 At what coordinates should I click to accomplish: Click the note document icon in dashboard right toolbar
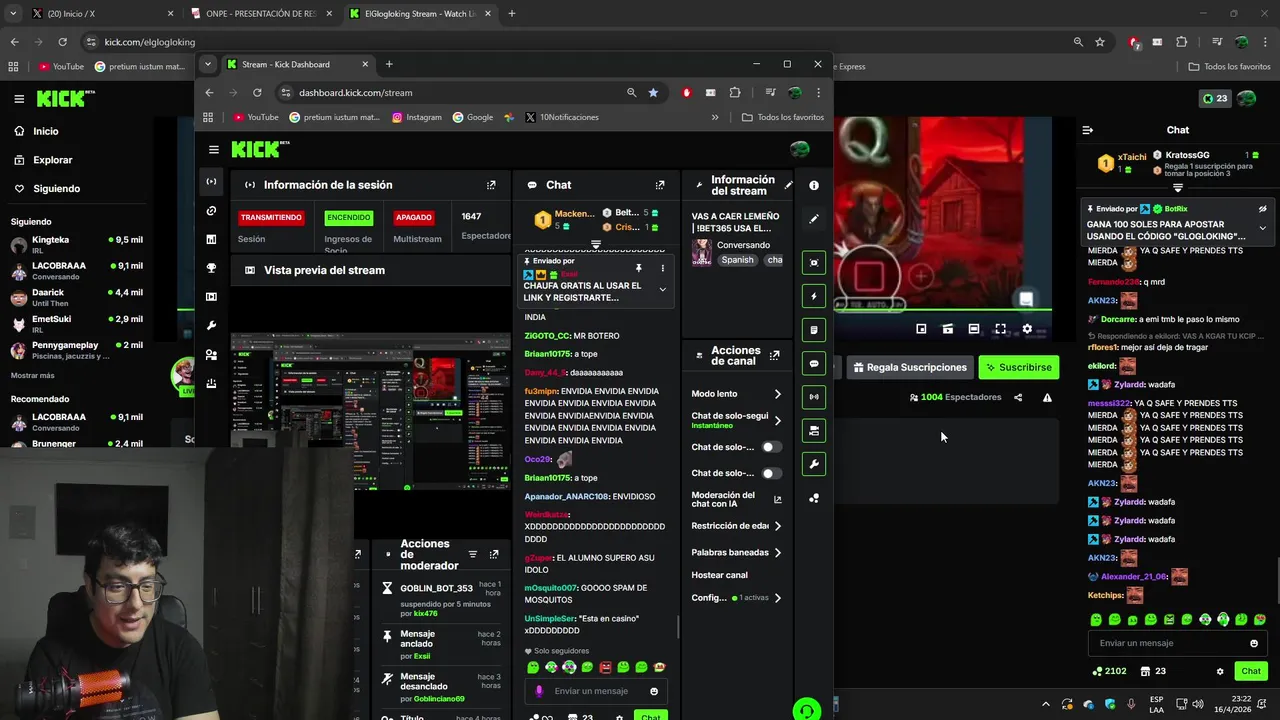pos(814,330)
